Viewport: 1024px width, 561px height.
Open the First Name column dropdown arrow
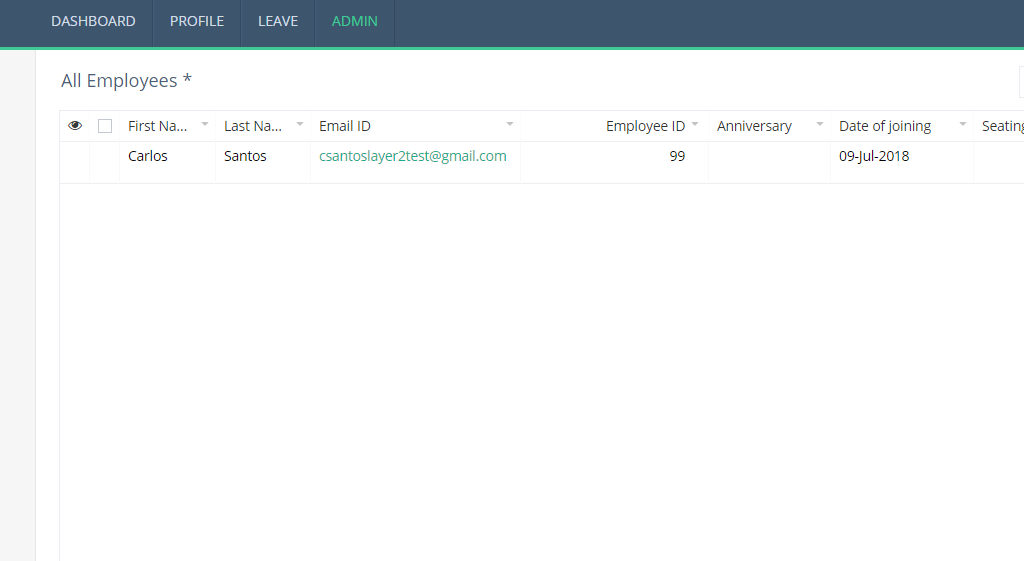[205, 125]
